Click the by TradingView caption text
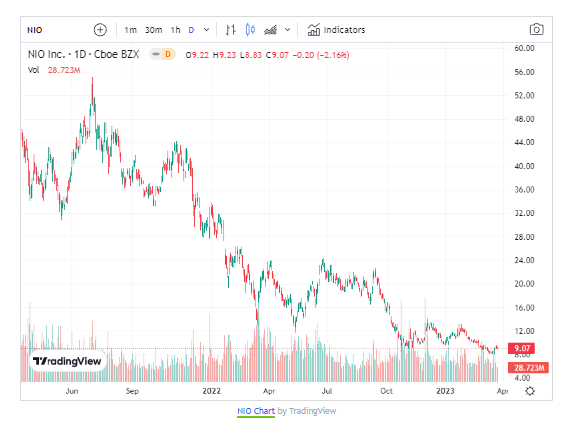 coord(307,411)
